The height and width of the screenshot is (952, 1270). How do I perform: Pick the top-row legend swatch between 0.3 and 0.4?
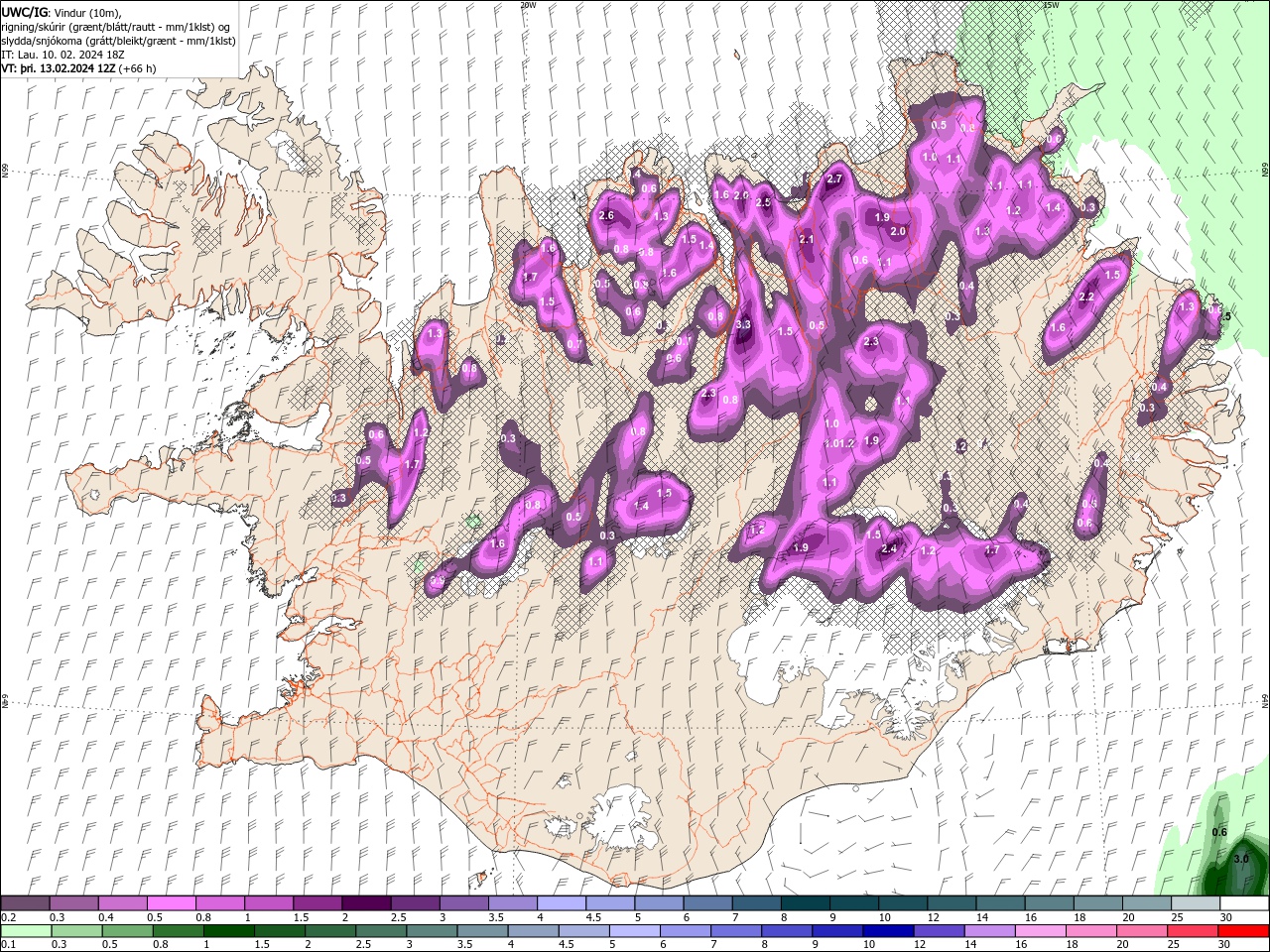pyautogui.click(x=73, y=903)
